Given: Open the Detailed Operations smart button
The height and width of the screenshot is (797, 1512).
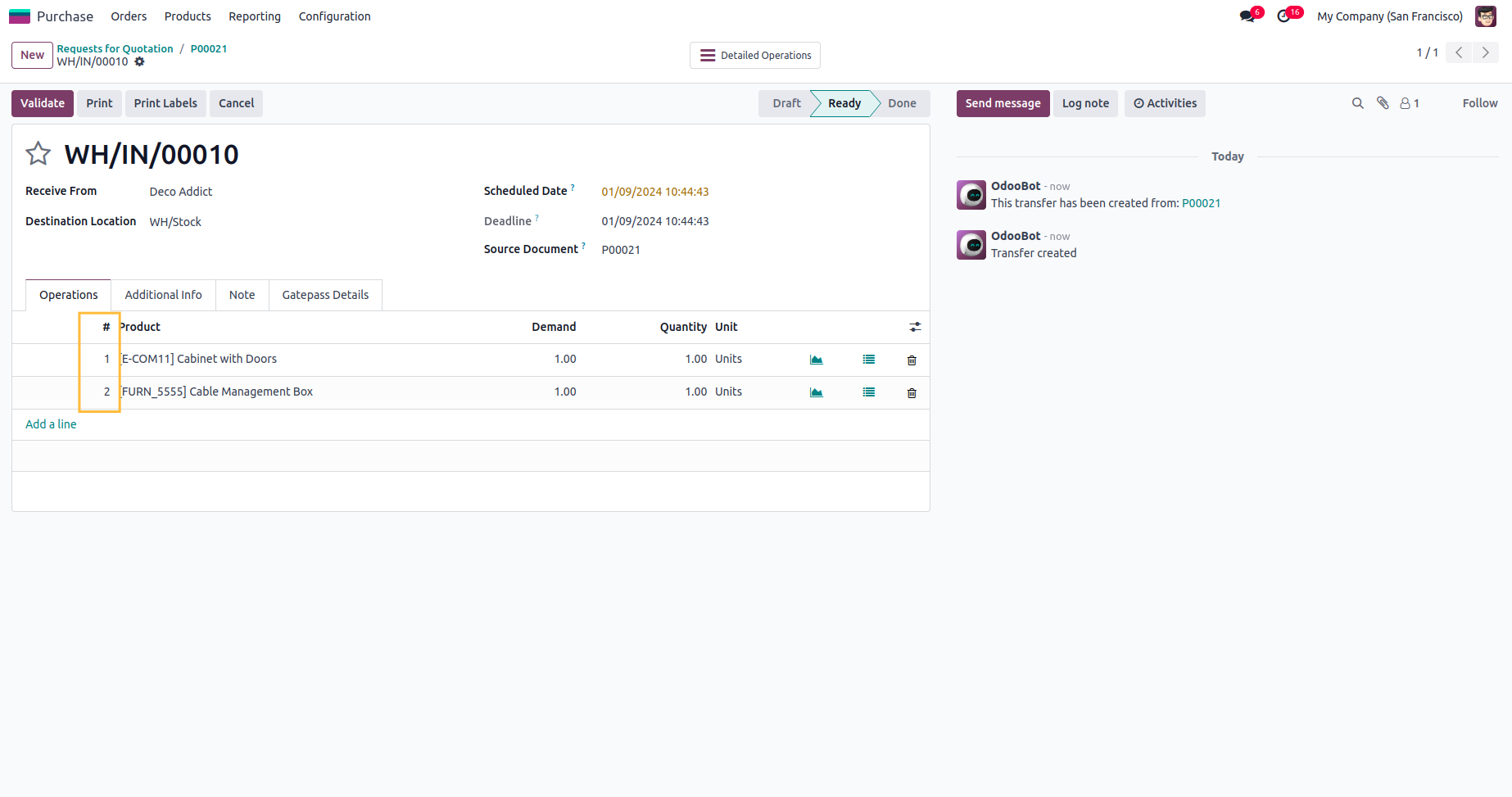Looking at the screenshot, I should 755,56.
